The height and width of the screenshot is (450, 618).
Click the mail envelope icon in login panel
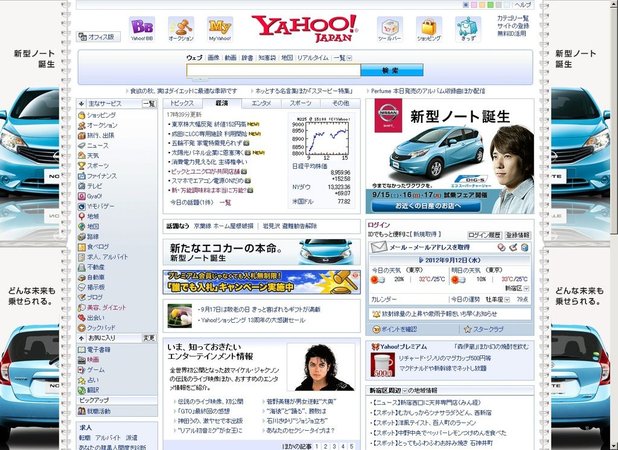[379, 247]
